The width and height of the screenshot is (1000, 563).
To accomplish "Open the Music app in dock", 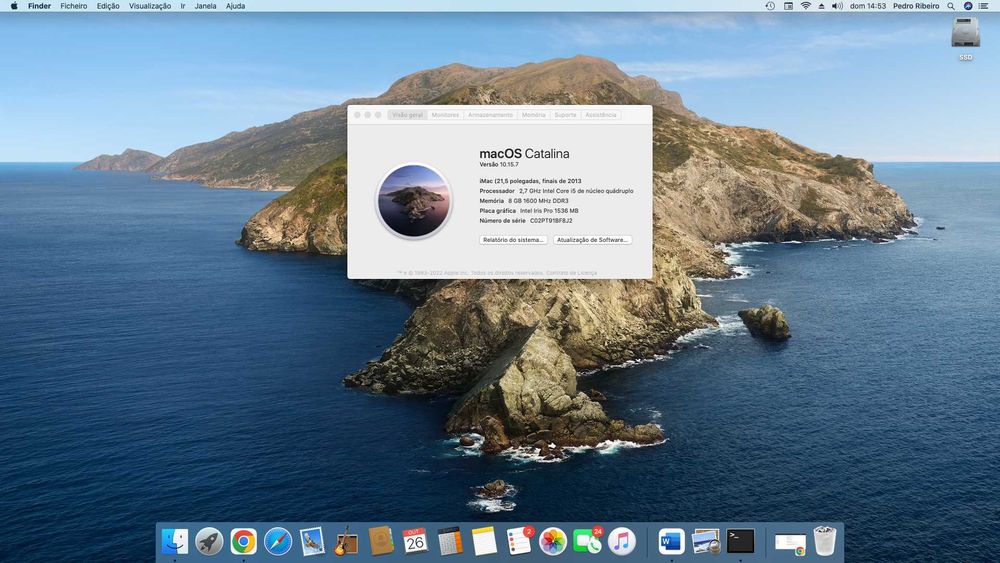I will [x=622, y=541].
